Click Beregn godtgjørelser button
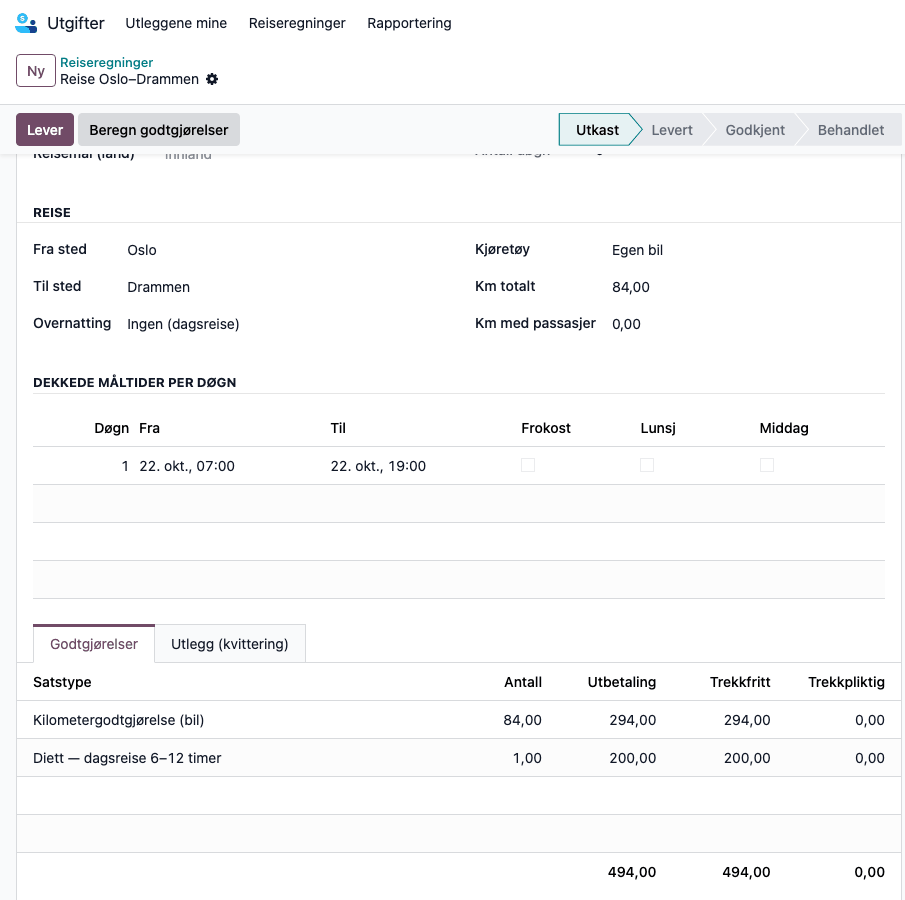 (159, 130)
